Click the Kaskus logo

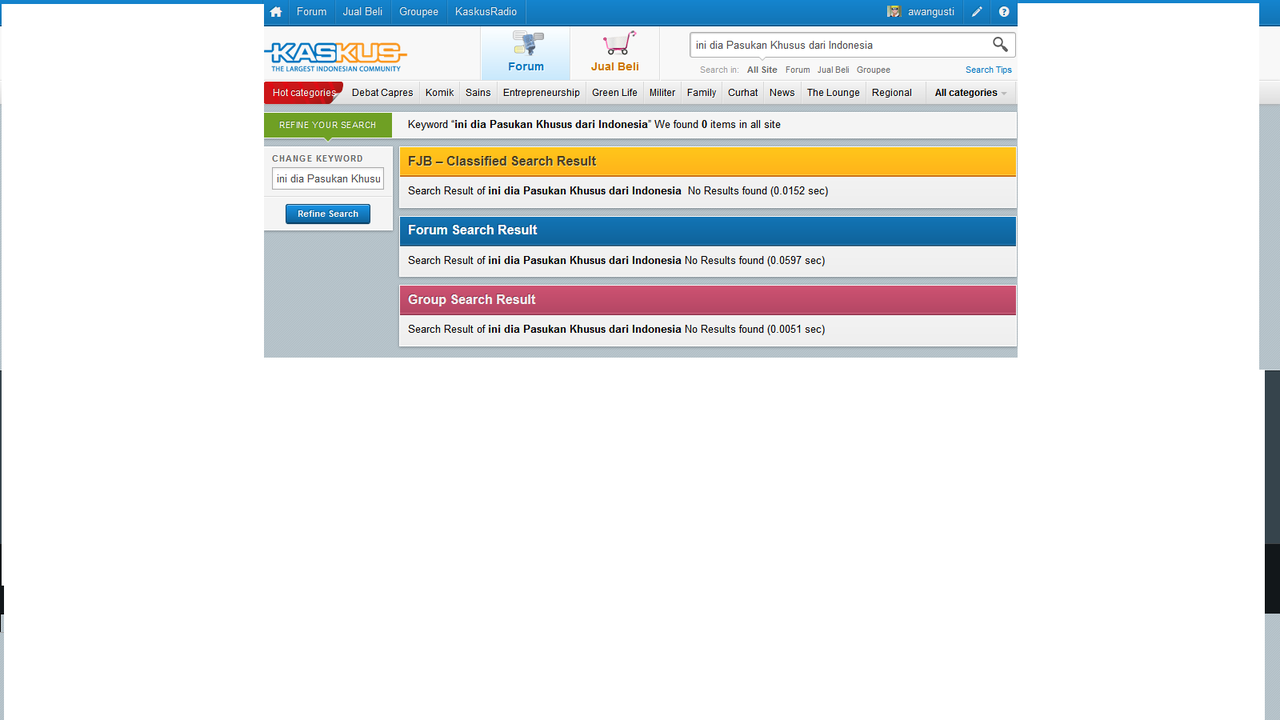point(336,56)
